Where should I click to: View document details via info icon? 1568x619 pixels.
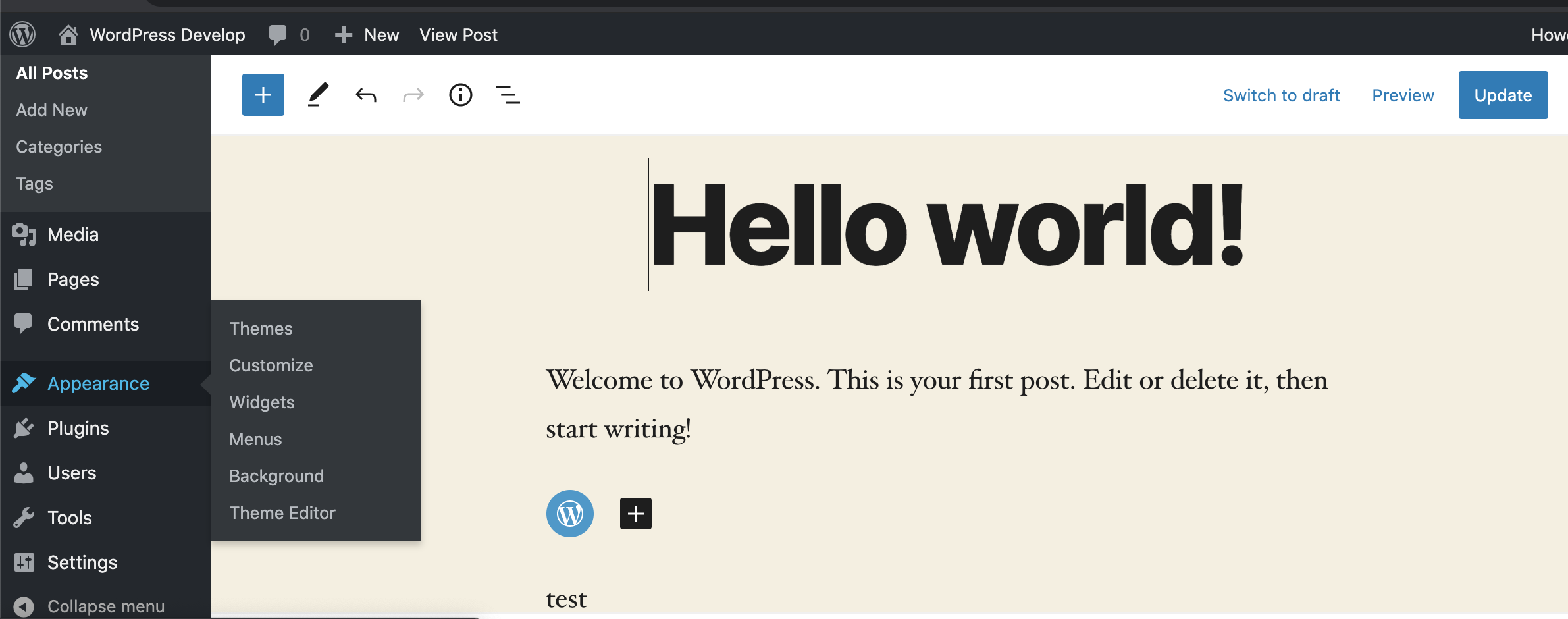pos(460,94)
